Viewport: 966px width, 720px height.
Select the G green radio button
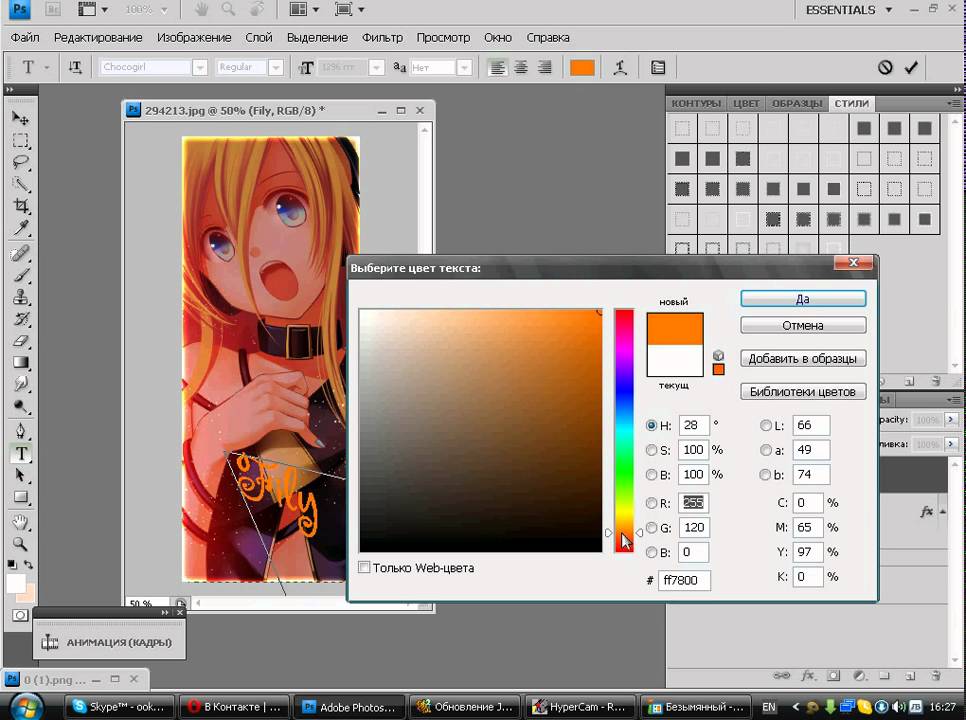tap(651, 528)
